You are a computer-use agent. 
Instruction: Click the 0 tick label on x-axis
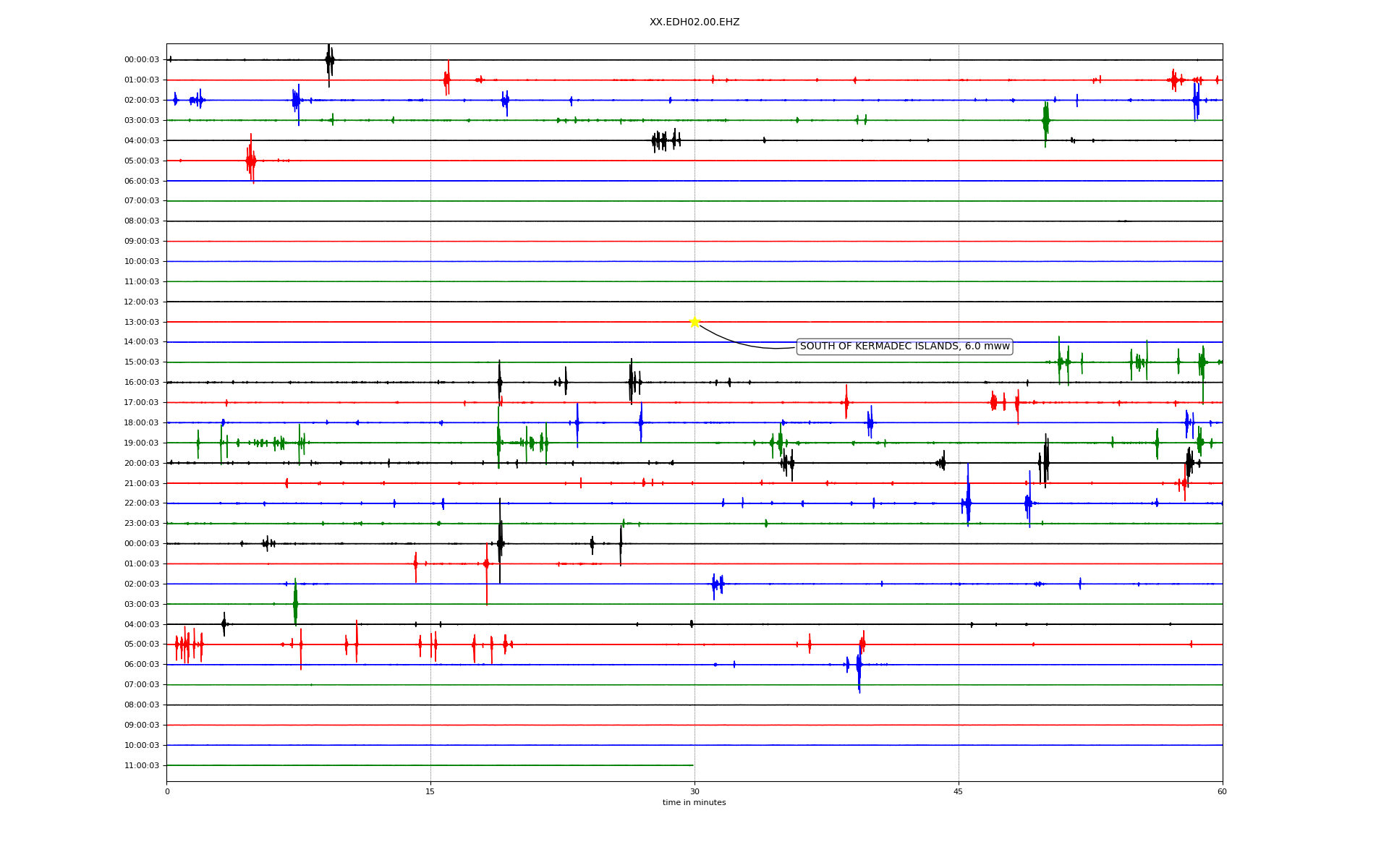point(167,791)
